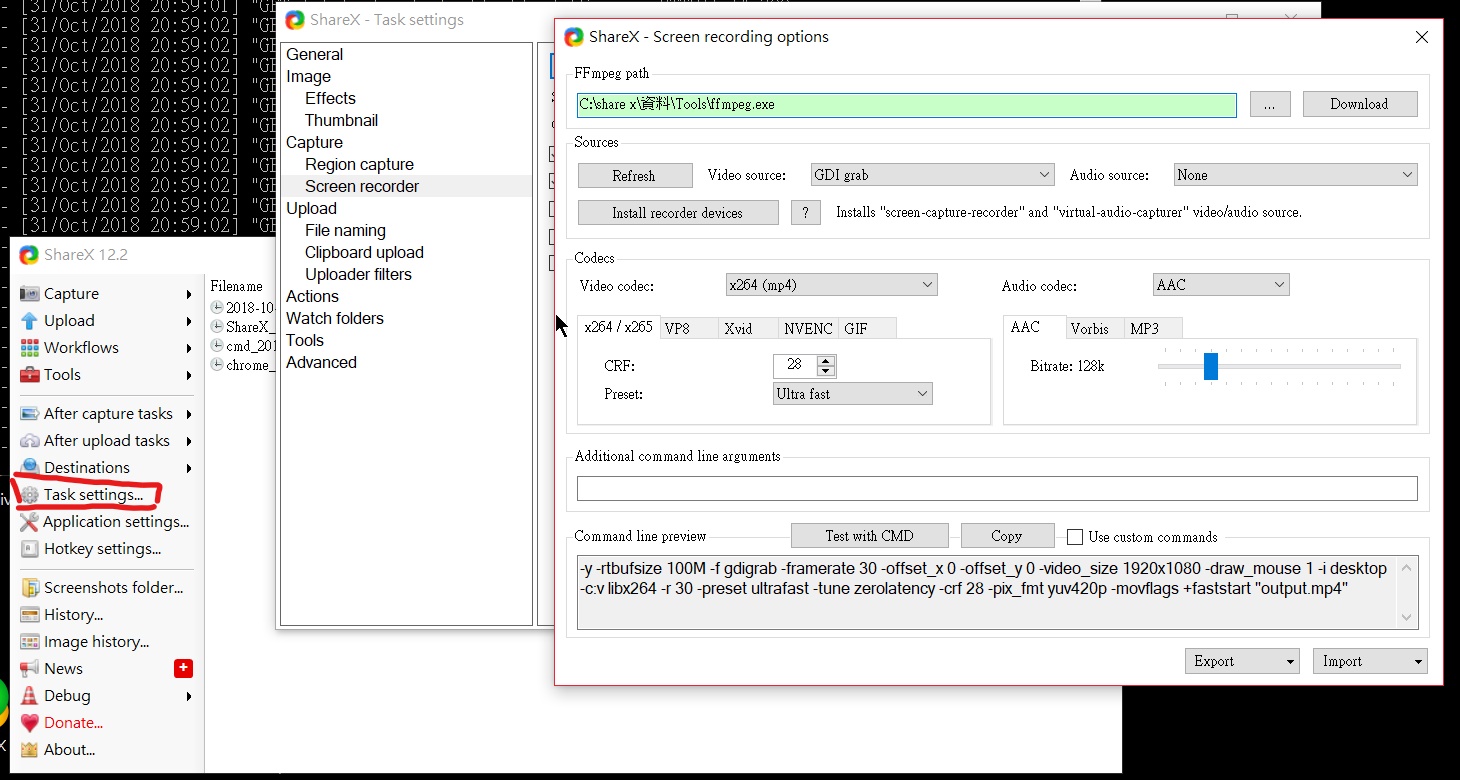Select Clipboard upload in Task settings tree
Viewport: 1460px width, 780px height.
[364, 253]
